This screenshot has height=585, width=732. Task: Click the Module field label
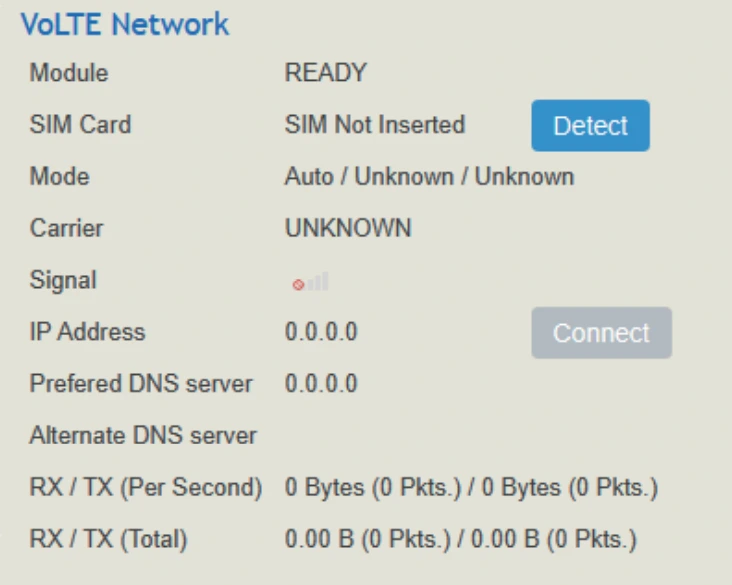click(x=69, y=73)
